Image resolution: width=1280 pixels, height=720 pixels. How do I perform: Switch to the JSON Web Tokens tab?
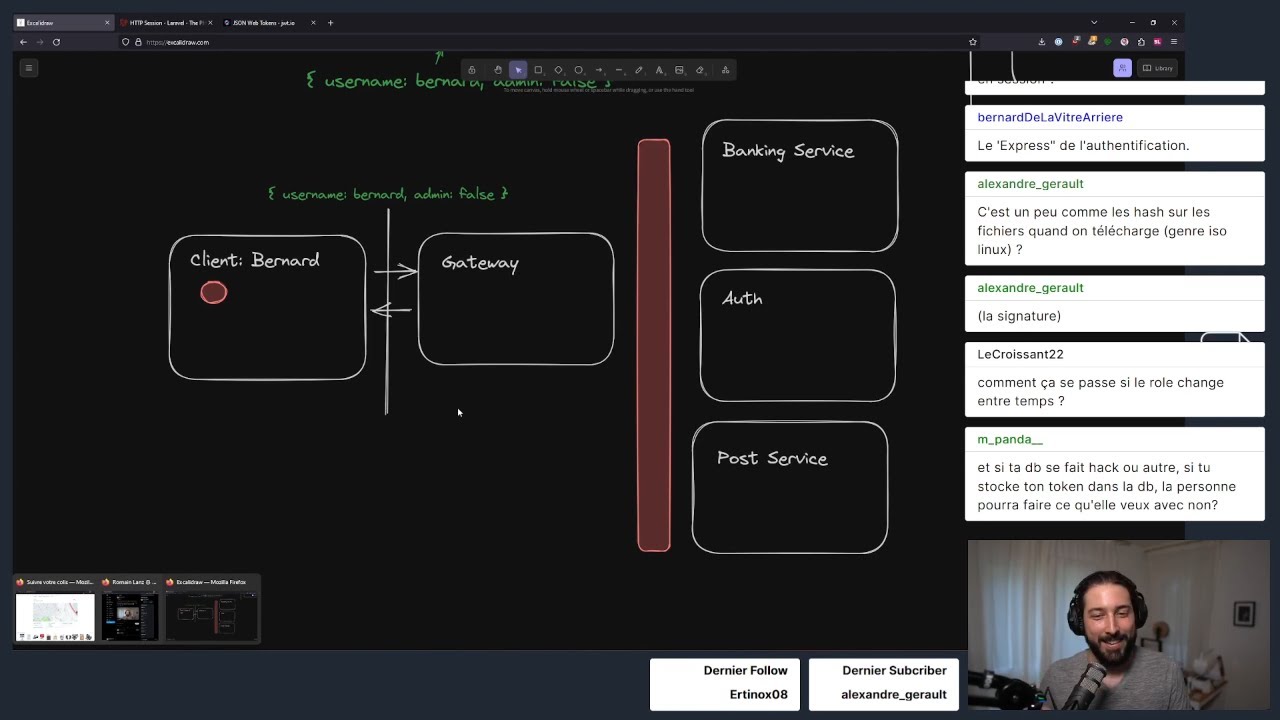click(268, 22)
